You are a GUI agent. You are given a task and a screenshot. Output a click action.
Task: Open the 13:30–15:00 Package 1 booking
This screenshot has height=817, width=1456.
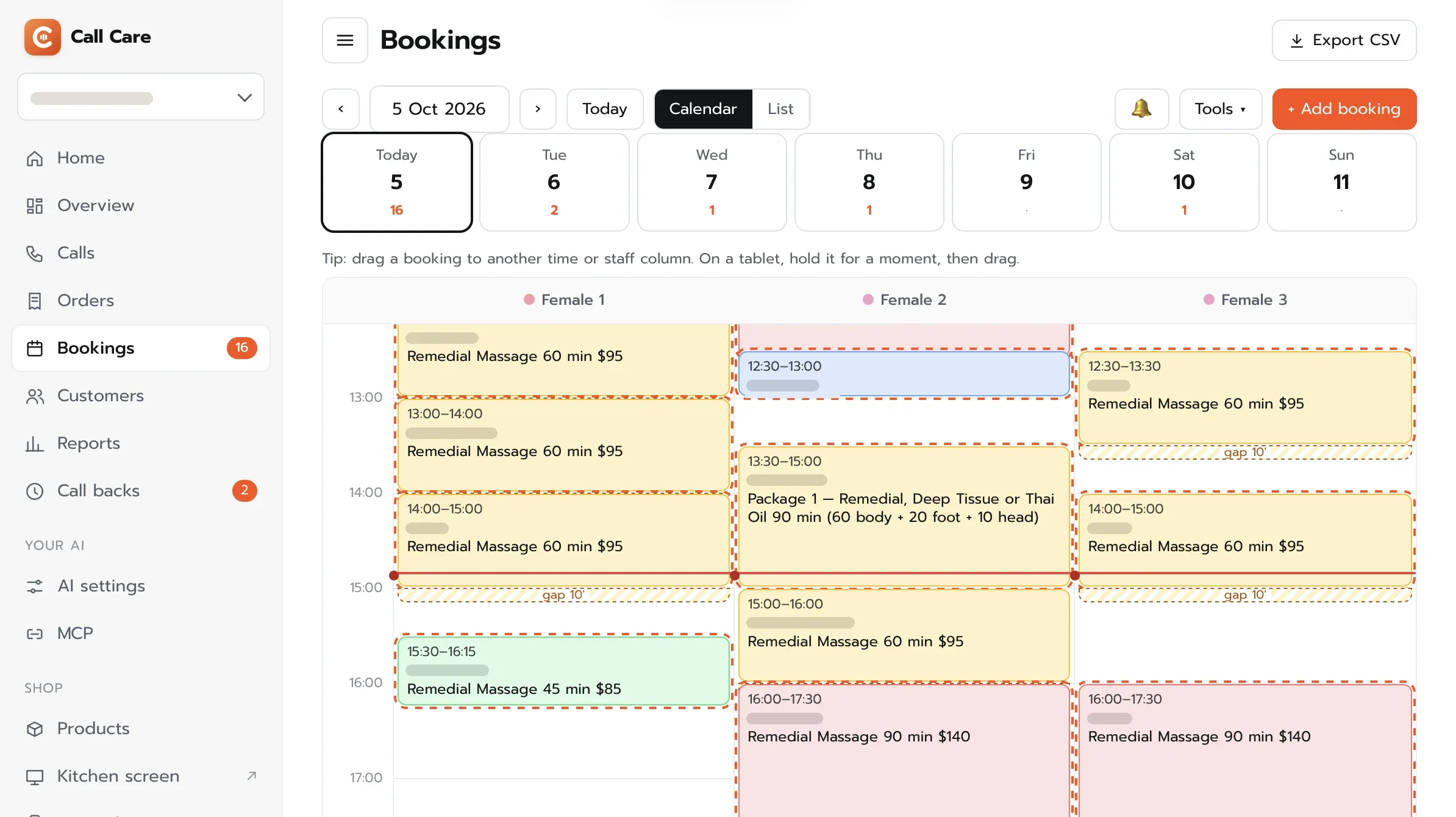(x=904, y=516)
